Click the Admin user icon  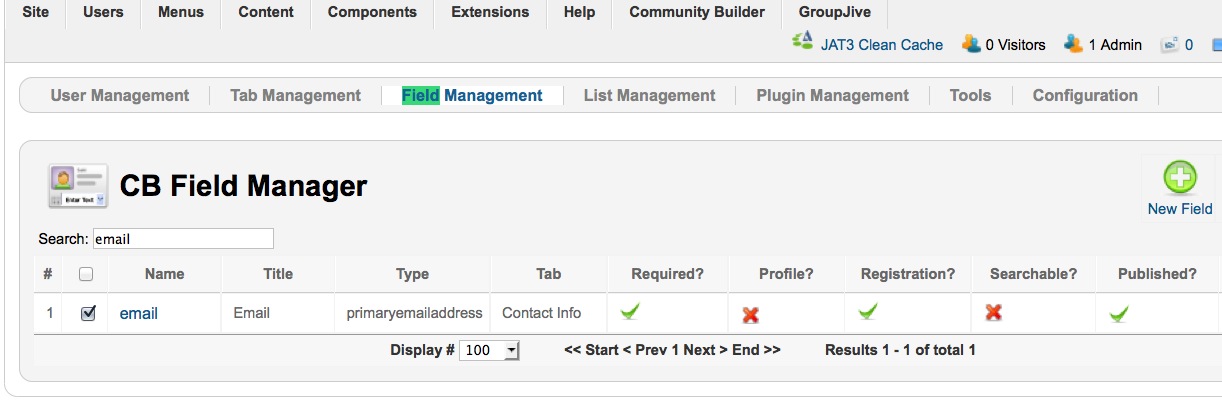coord(1074,44)
